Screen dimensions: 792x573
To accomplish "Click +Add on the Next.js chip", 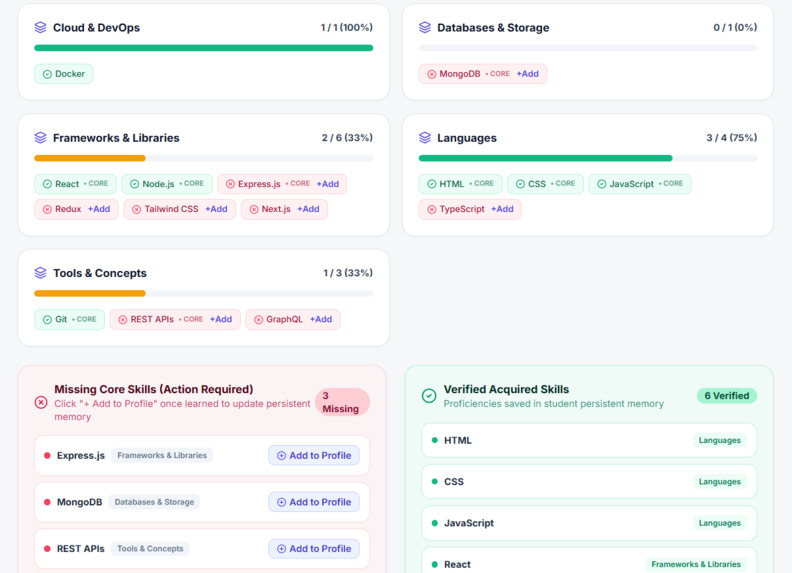I will point(308,209).
